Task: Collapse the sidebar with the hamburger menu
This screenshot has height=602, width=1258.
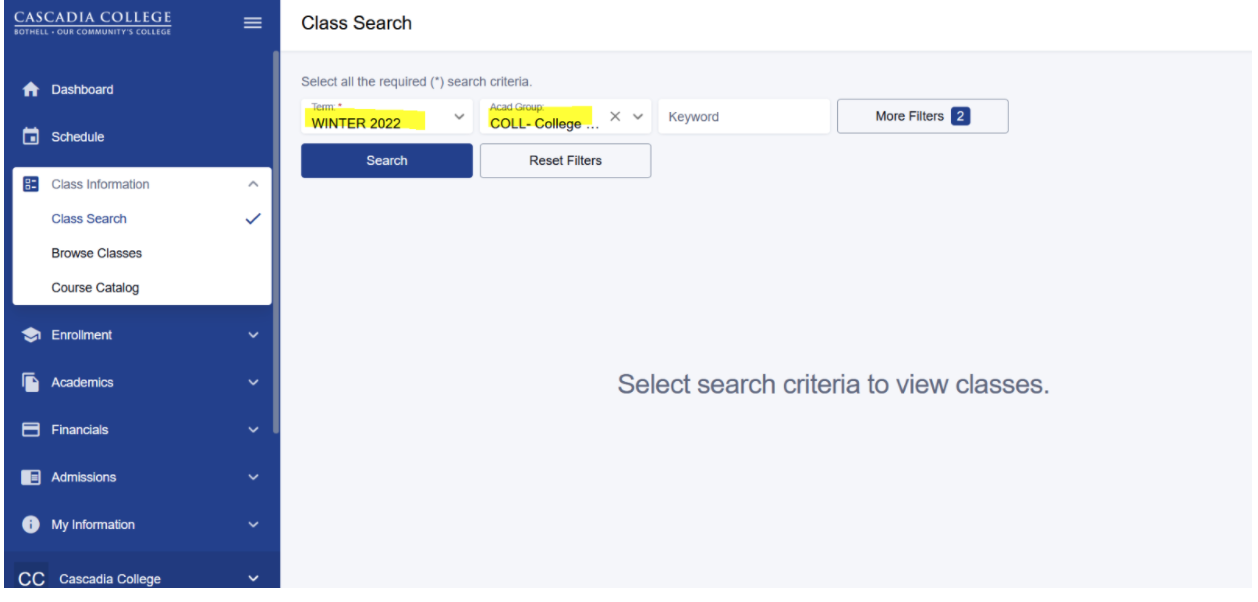Action: coord(252,22)
